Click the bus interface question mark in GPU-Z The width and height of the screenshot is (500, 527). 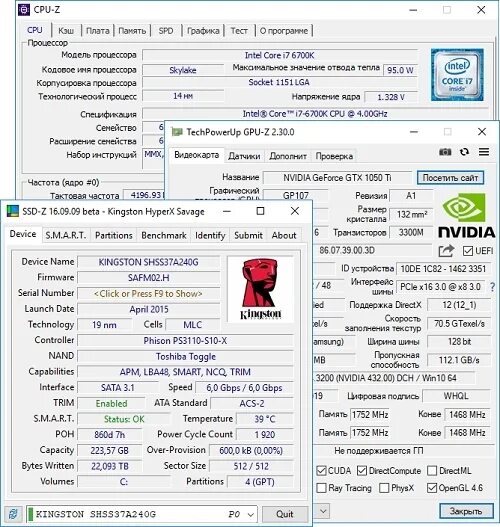[492, 287]
